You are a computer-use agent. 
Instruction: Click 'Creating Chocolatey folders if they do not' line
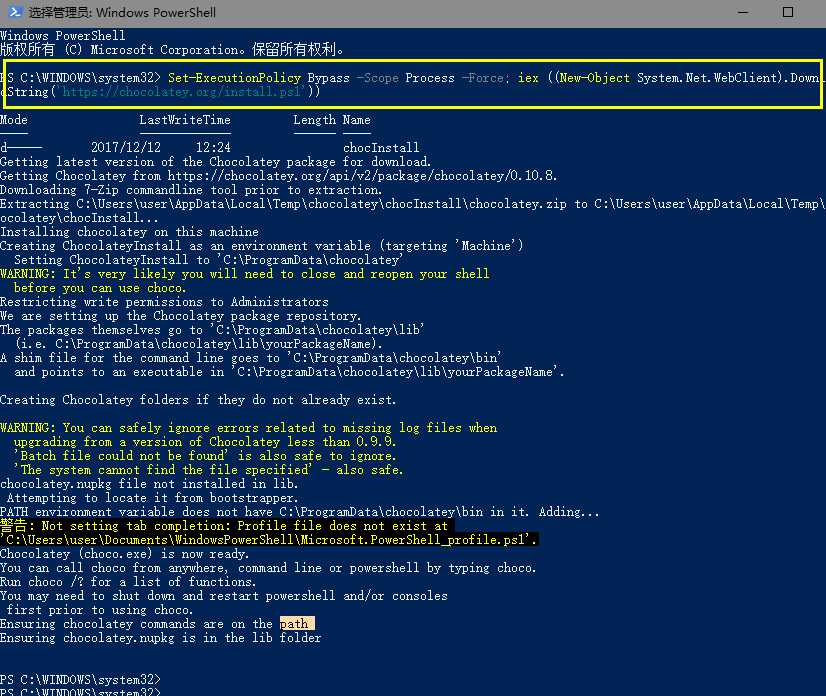click(198, 400)
